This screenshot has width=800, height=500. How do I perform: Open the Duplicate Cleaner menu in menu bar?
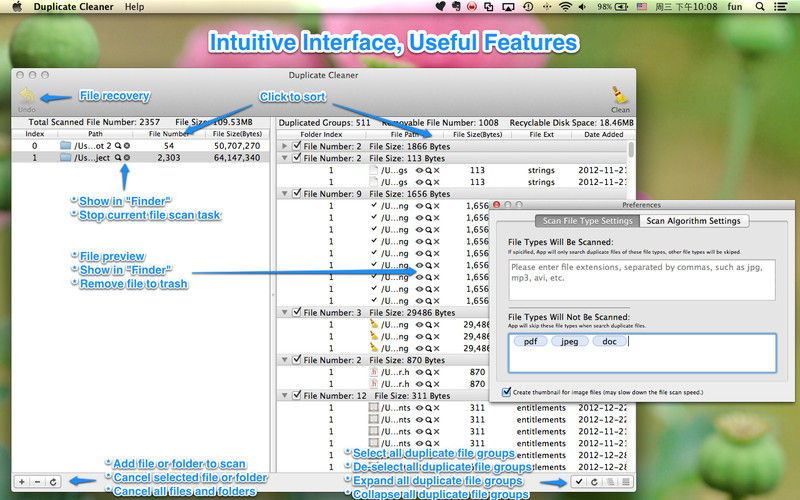pyautogui.click(x=73, y=7)
